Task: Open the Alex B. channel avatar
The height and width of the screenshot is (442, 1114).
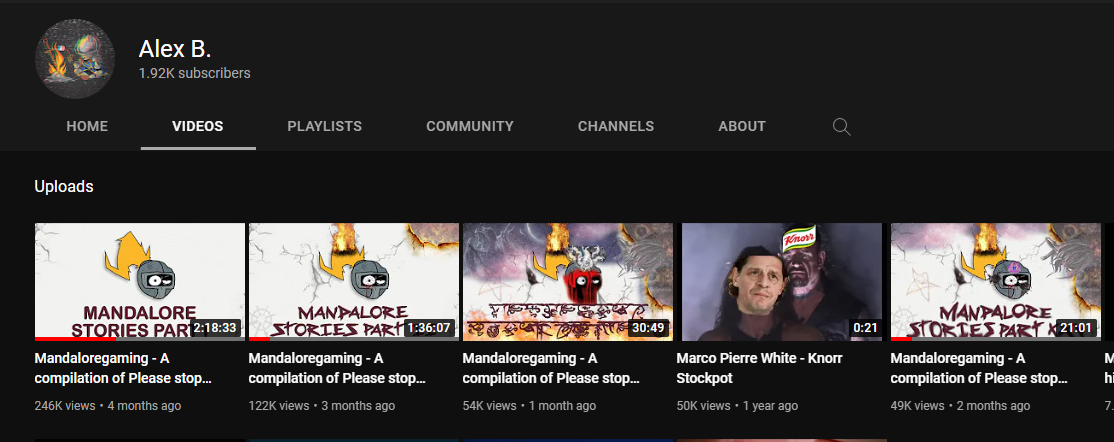Action: pos(75,59)
